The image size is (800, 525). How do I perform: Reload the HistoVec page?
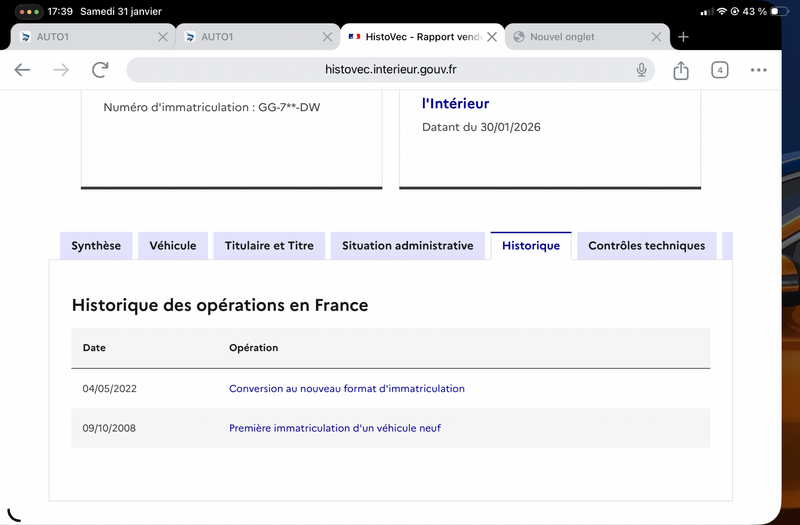(100, 70)
